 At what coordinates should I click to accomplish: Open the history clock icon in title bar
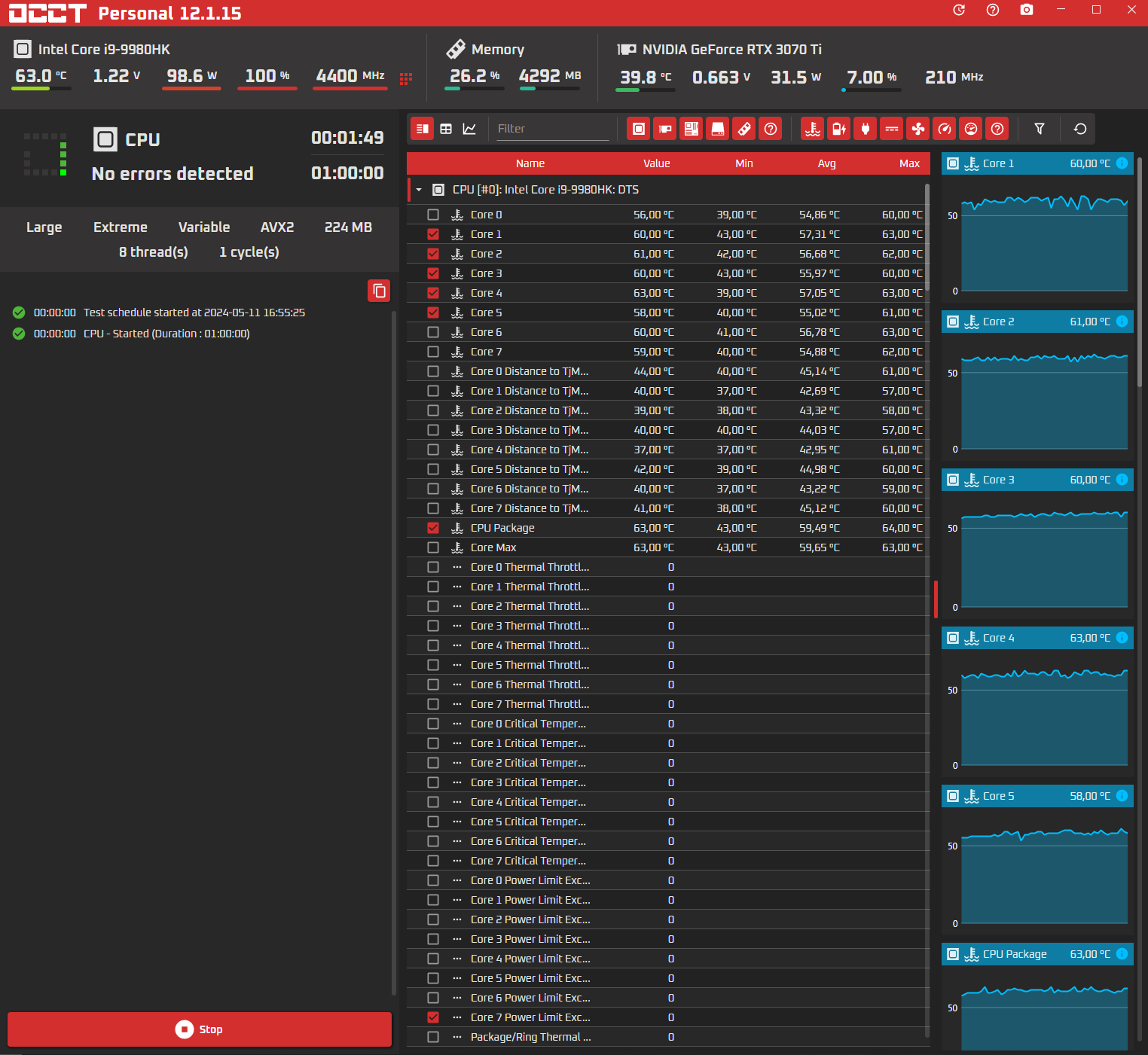click(x=959, y=10)
